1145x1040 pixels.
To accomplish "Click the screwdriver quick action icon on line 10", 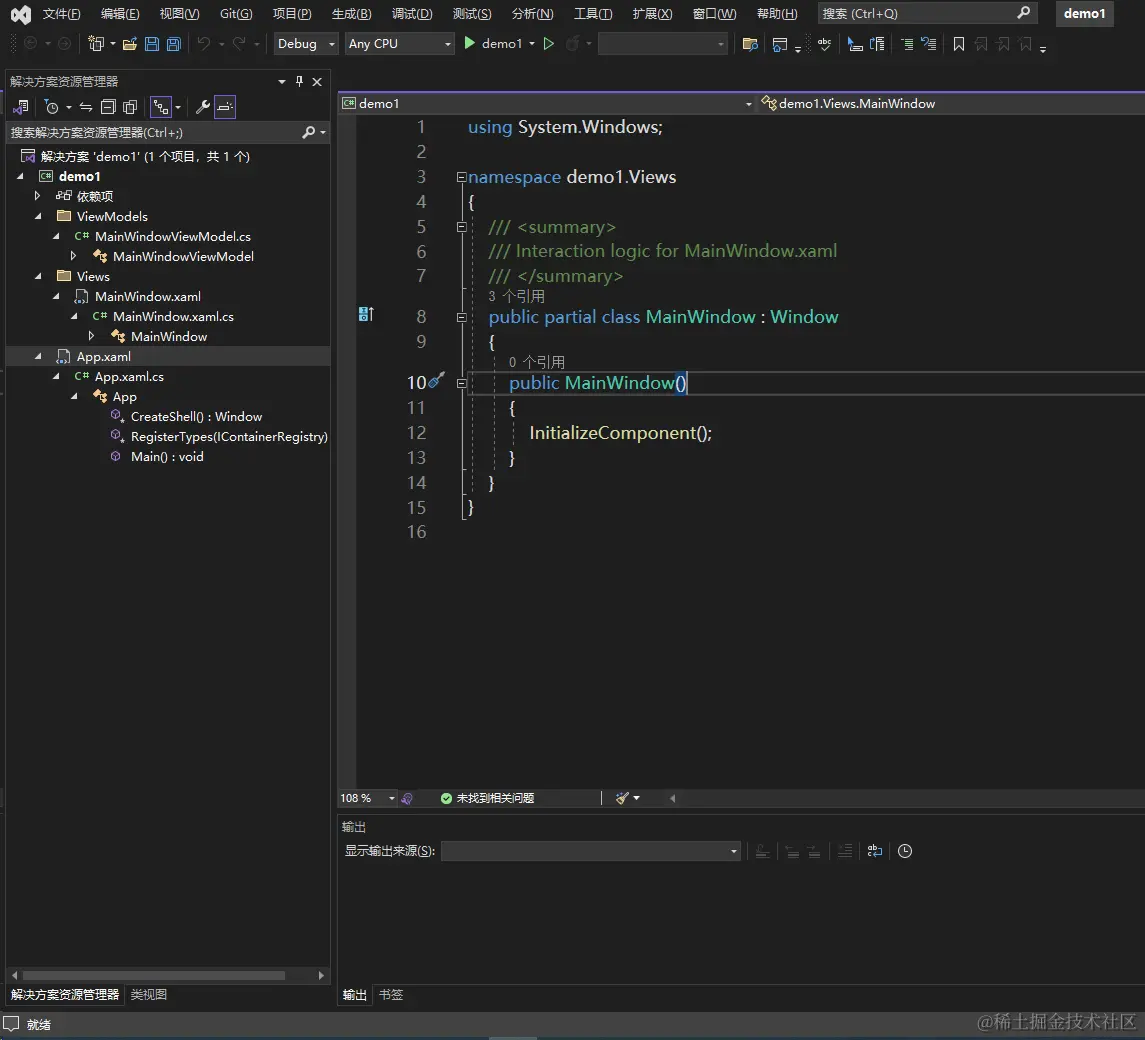I will (x=436, y=381).
